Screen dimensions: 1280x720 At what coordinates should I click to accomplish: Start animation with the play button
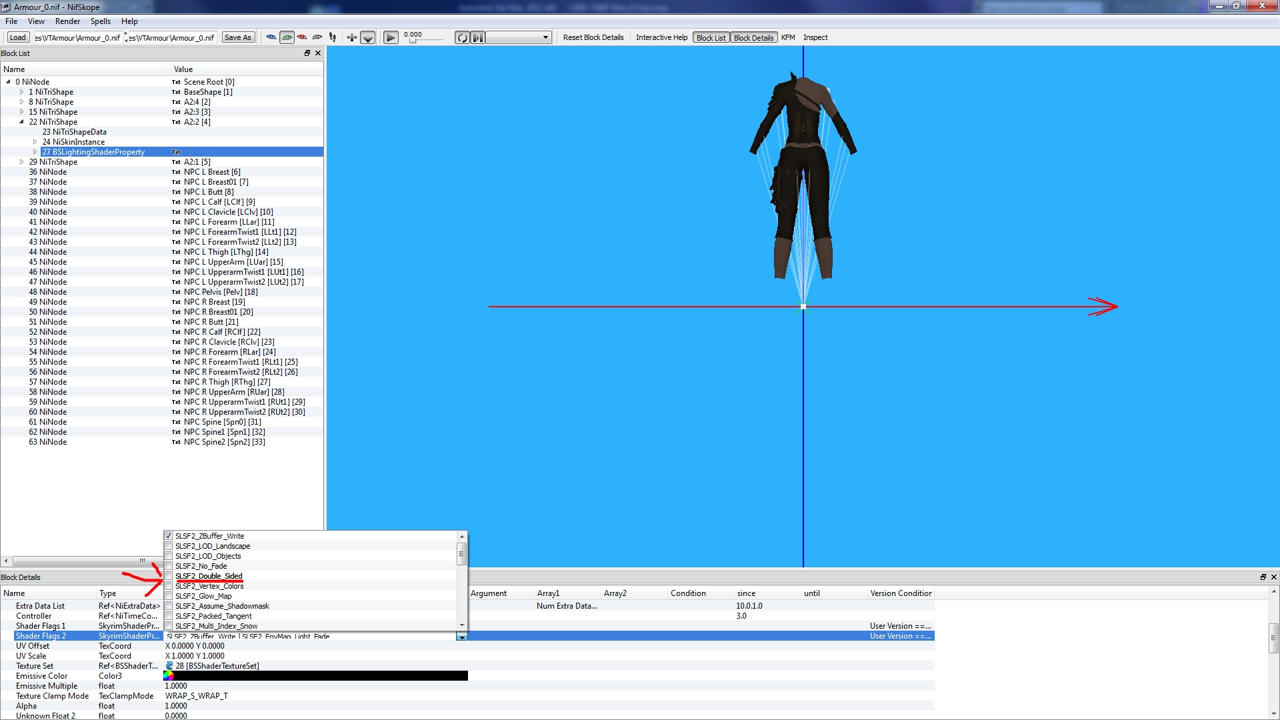pyautogui.click(x=391, y=38)
